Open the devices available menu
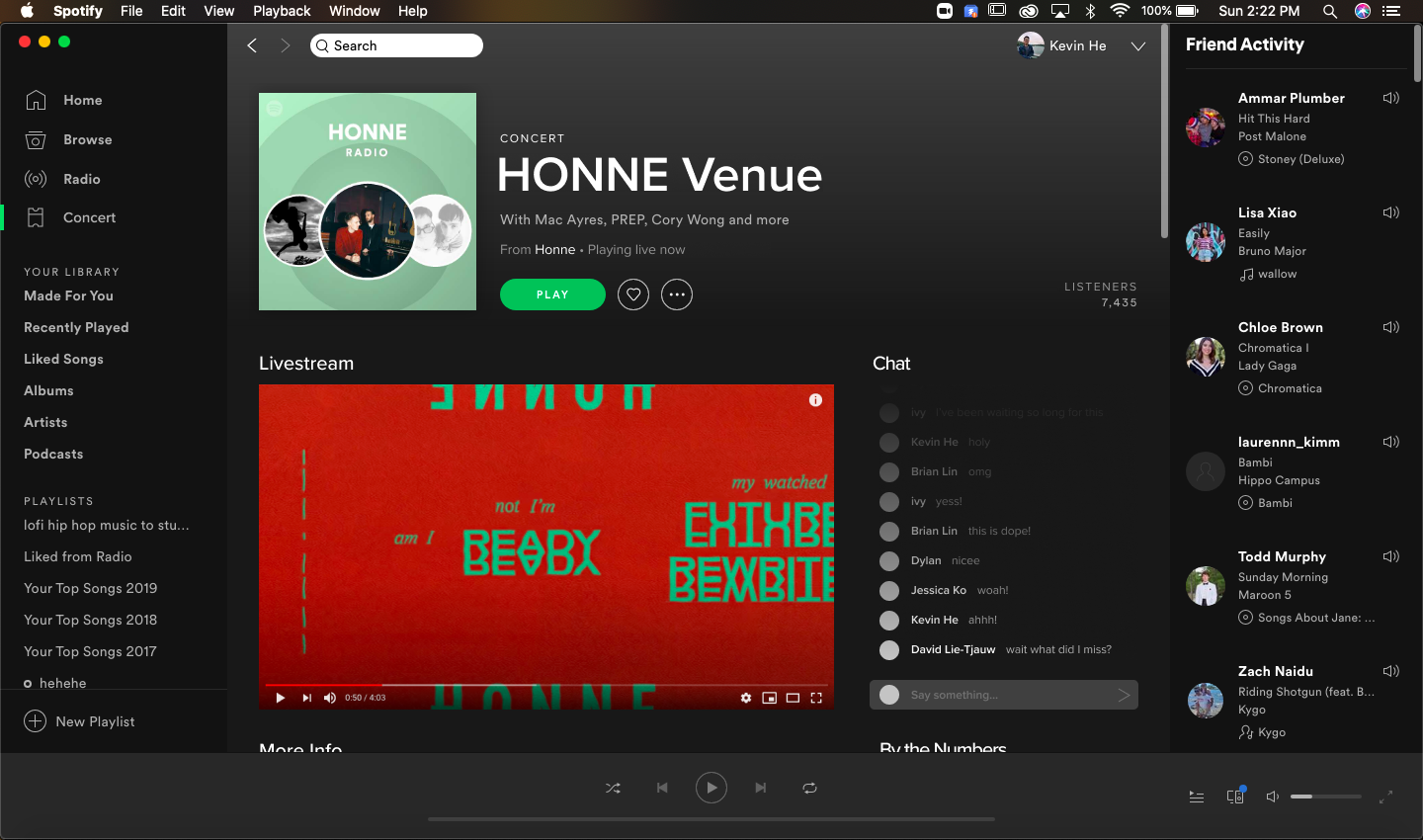 pyautogui.click(x=1235, y=796)
